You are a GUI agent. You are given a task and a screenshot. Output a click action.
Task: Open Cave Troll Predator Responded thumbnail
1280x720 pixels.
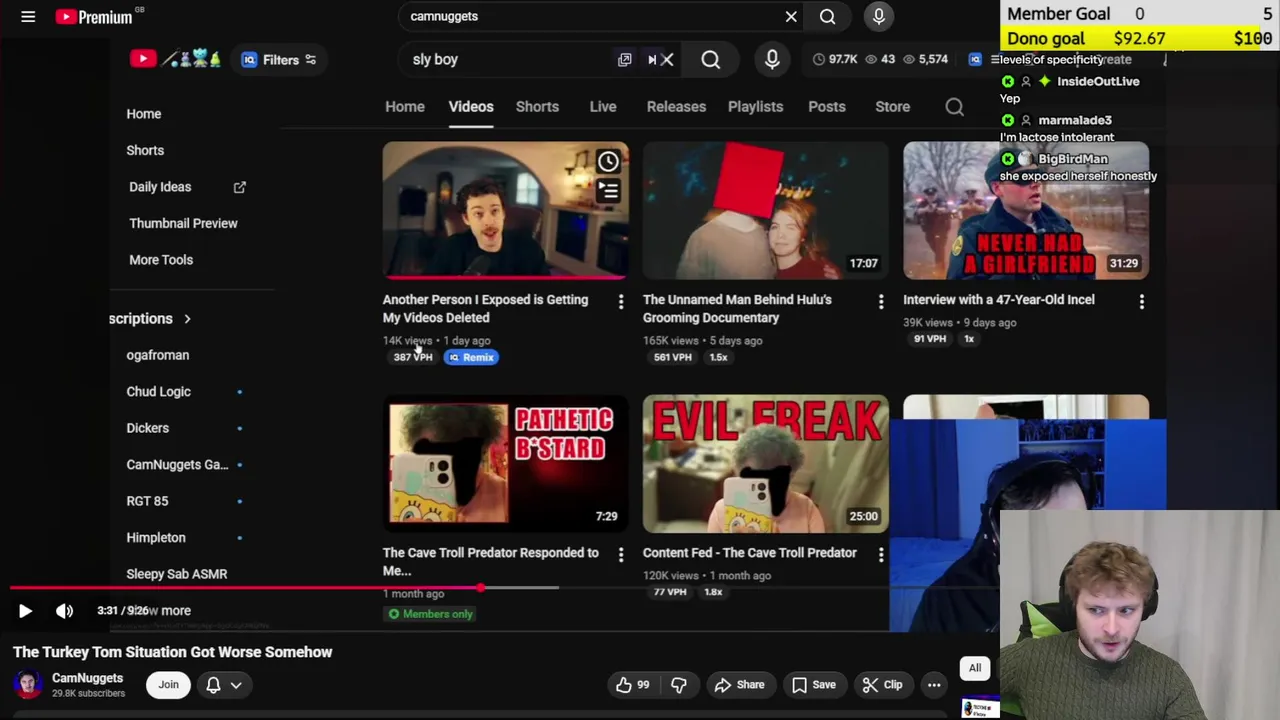[x=505, y=464]
